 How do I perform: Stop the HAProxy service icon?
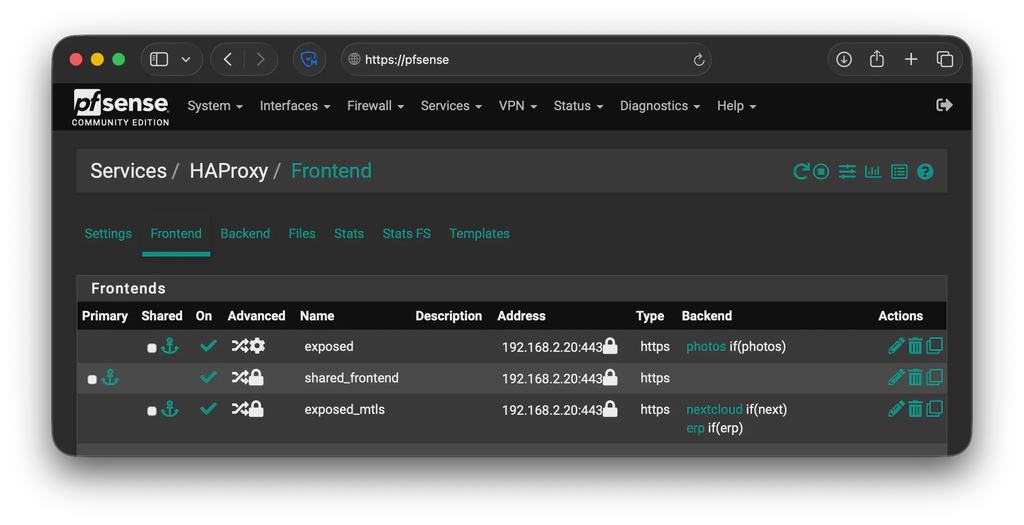821,171
